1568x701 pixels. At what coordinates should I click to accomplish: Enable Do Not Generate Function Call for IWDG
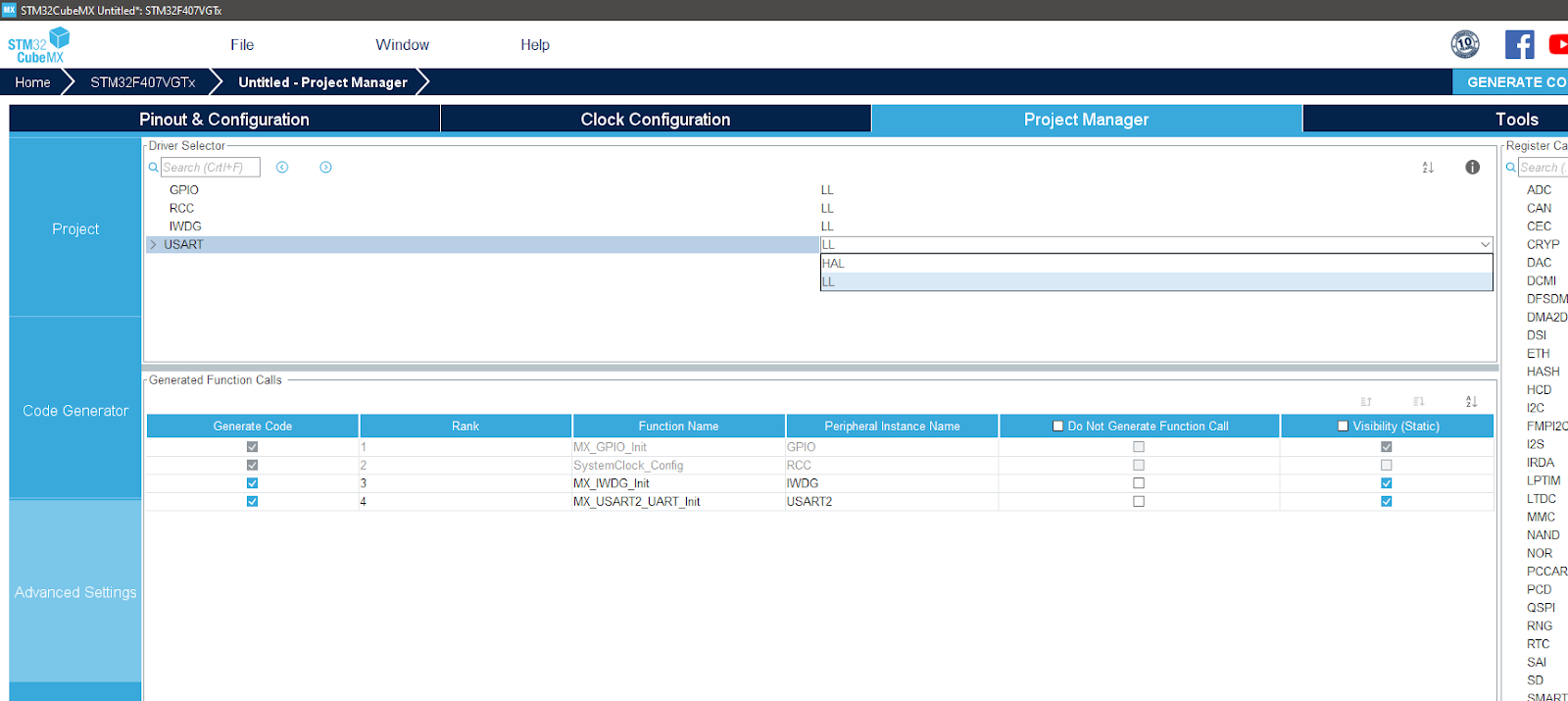coord(1139,483)
